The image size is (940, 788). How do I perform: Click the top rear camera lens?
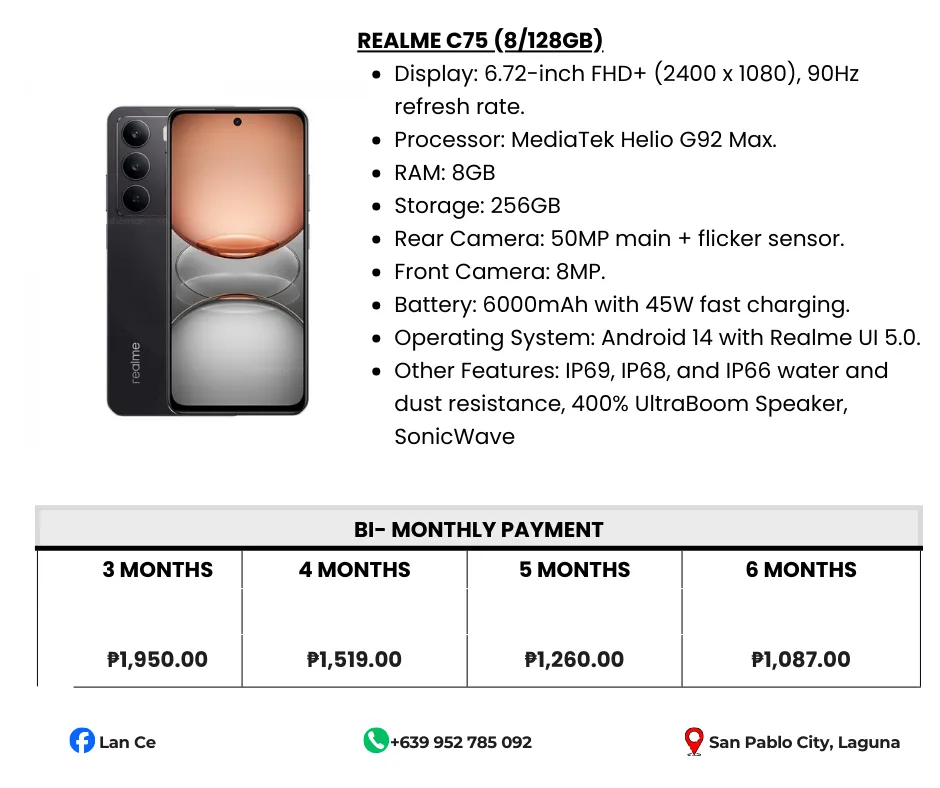click(x=136, y=133)
